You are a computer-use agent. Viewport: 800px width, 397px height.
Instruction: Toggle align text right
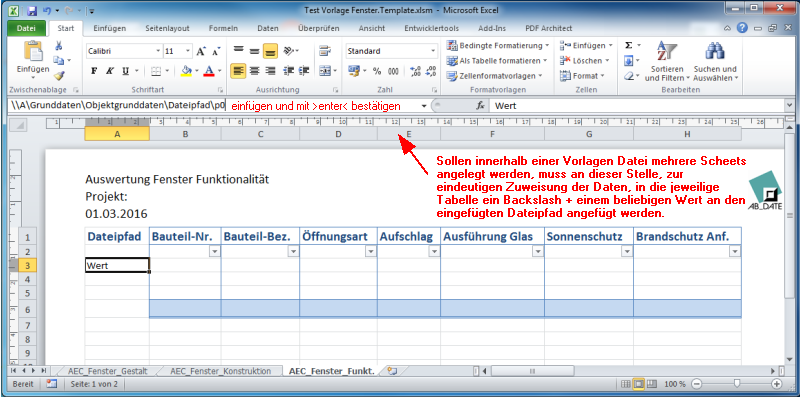click(x=270, y=71)
